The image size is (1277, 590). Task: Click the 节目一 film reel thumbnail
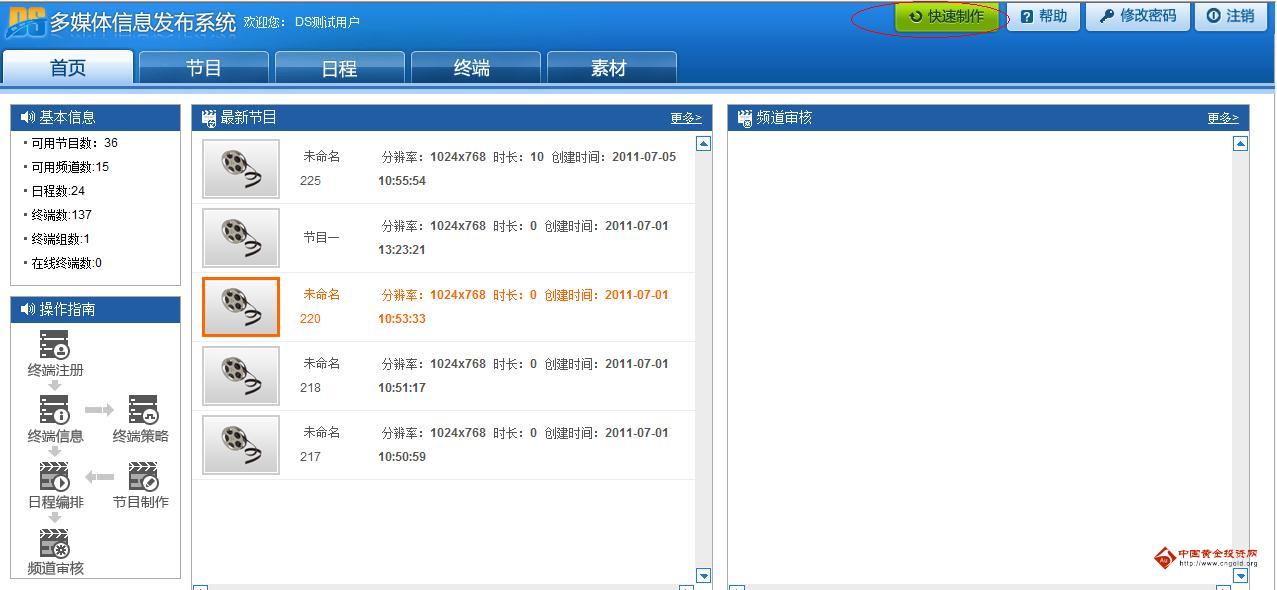pyautogui.click(x=241, y=237)
